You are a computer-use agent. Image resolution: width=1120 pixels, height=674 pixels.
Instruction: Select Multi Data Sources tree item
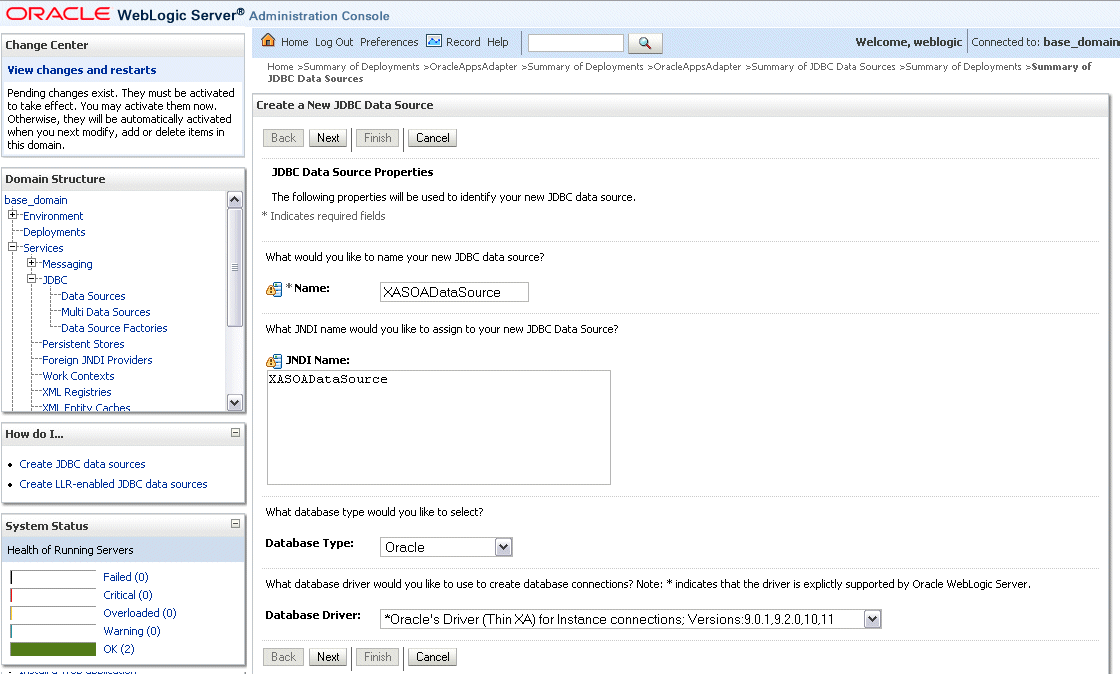106,312
